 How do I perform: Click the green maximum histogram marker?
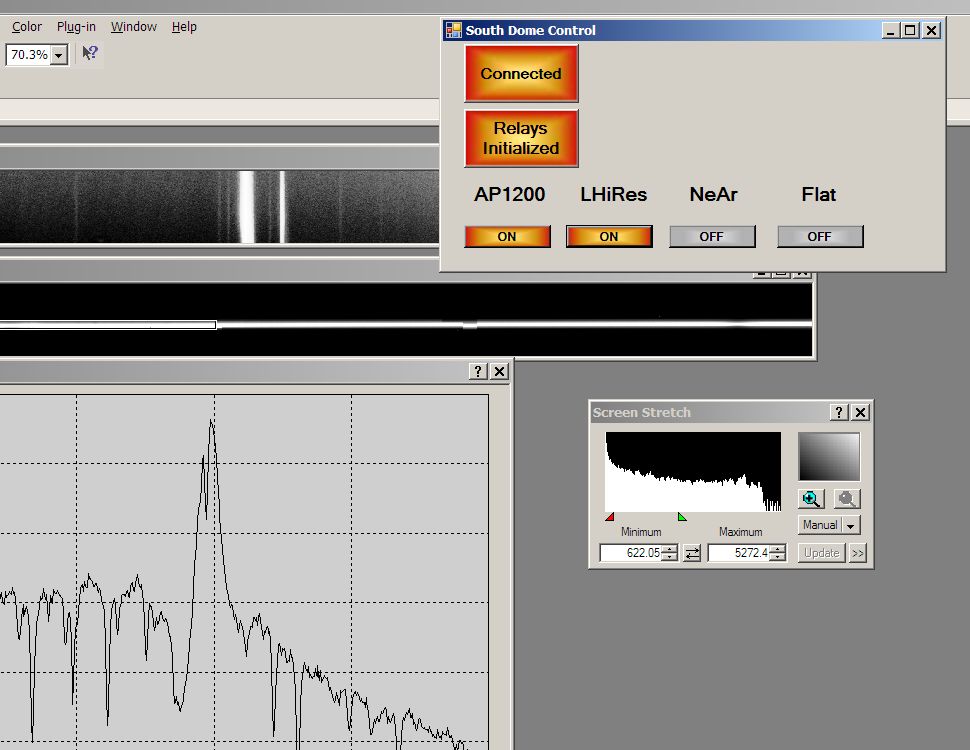682,517
